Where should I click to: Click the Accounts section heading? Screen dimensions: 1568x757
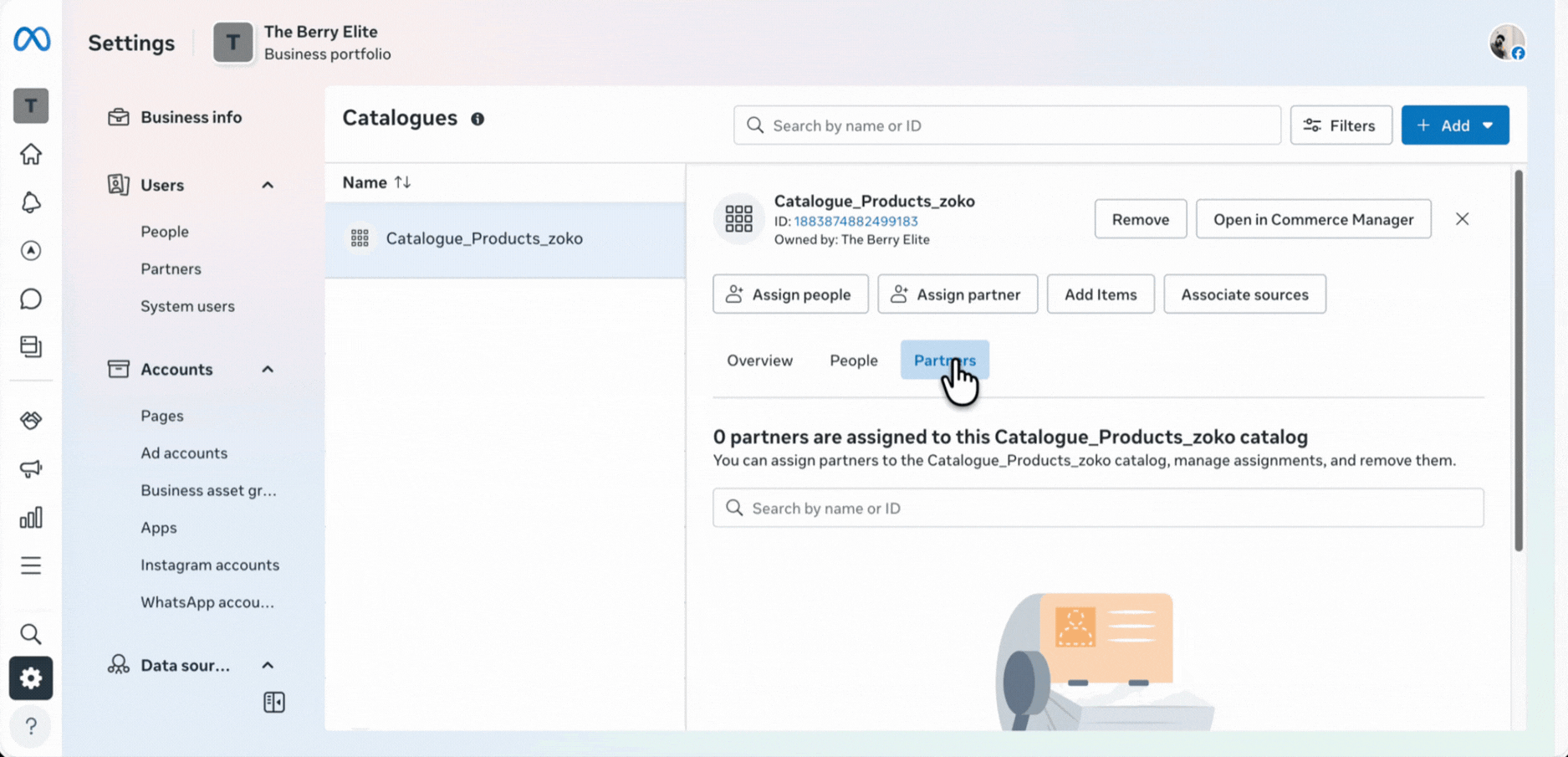point(176,369)
